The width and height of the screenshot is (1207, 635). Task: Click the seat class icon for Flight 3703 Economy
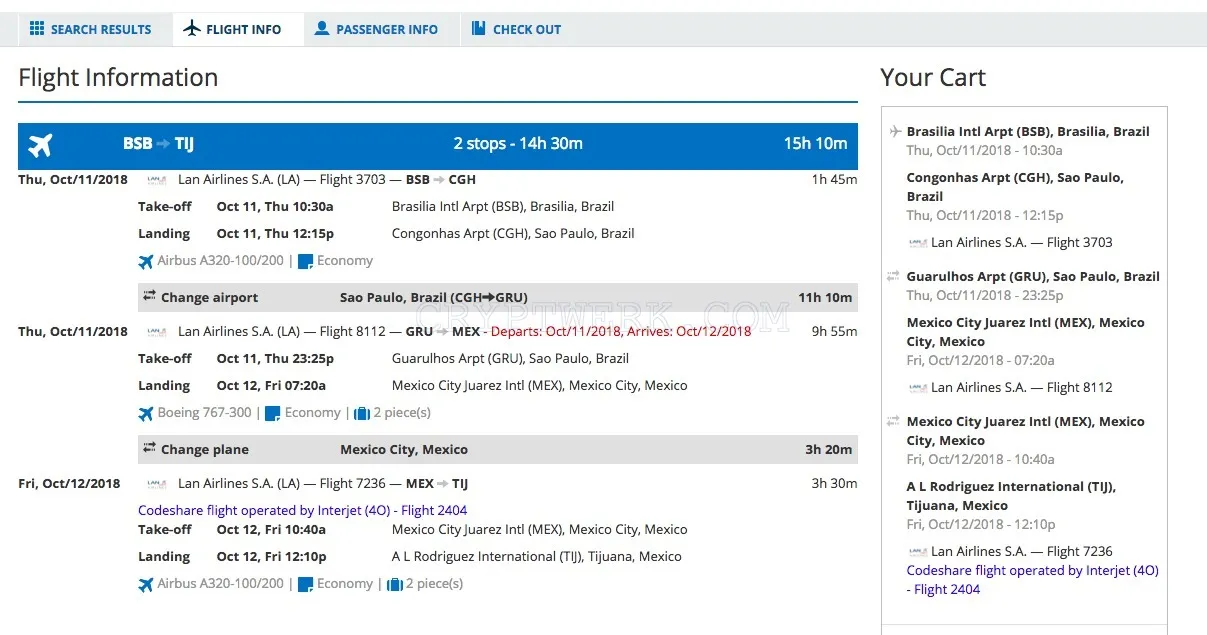[305, 262]
